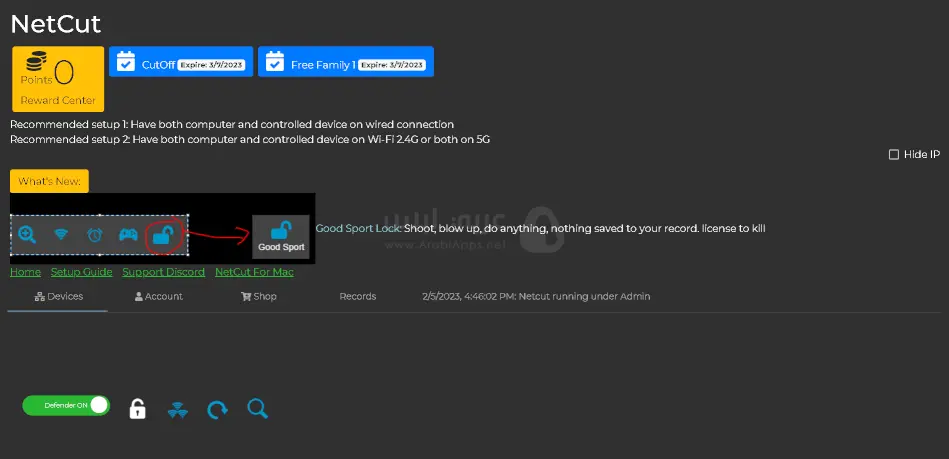This screenshot has width=949, height=459.
Task: Visit the Support Discord link
Action: point(163,272)
